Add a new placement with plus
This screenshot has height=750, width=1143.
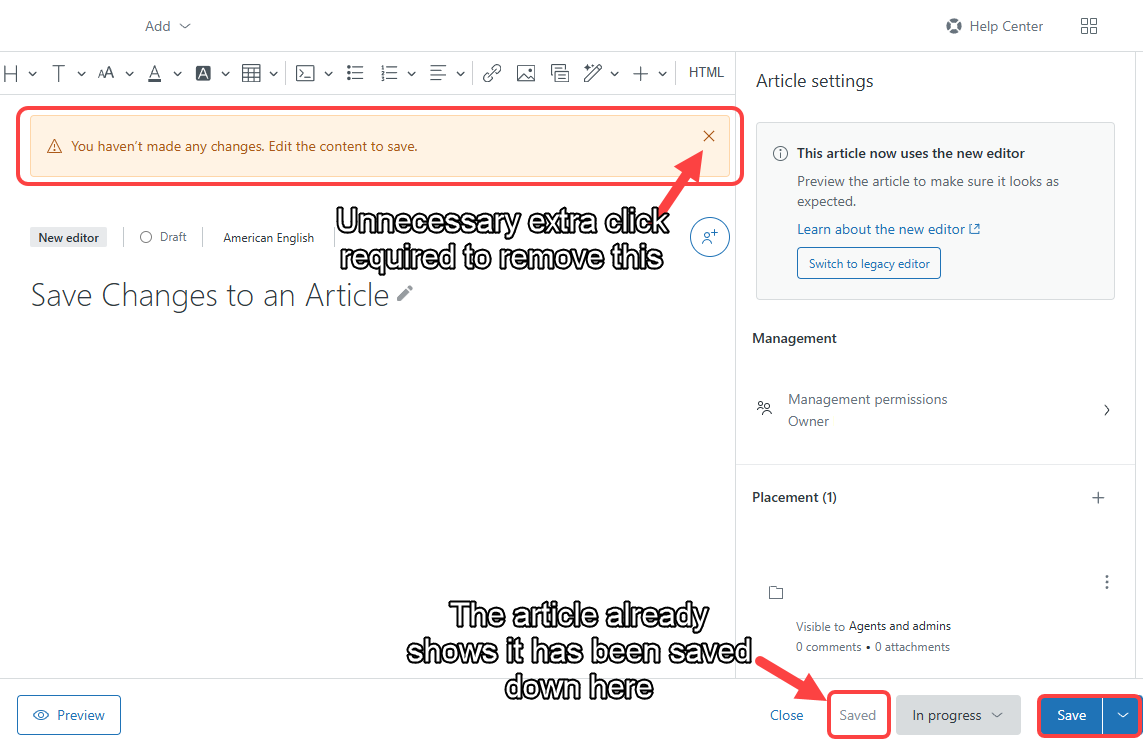(1098, 498)
